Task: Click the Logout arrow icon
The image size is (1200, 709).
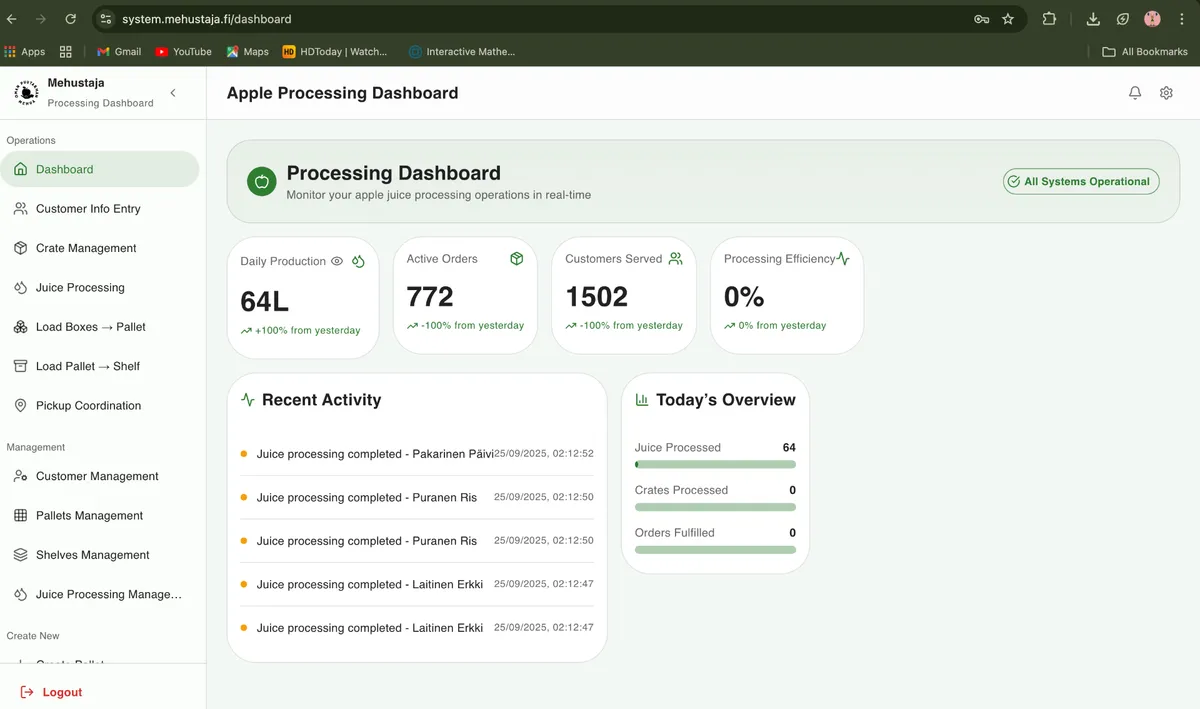Action: [x=27, y=692]
